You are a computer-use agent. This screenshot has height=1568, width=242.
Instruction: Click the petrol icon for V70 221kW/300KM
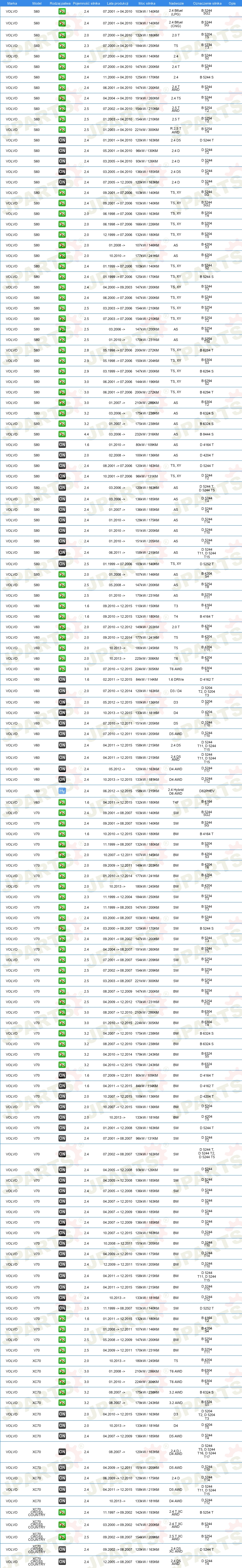(x=62, y=981)
